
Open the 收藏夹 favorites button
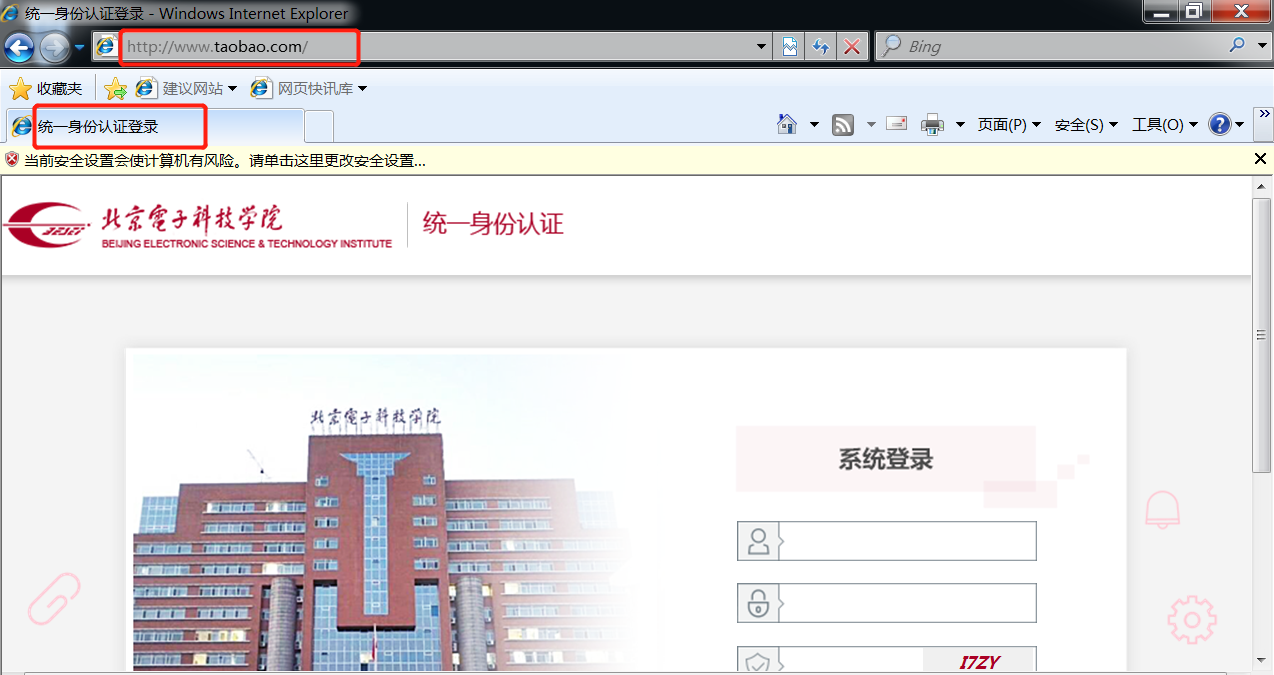pyautogui.click(x=46, y=89)
